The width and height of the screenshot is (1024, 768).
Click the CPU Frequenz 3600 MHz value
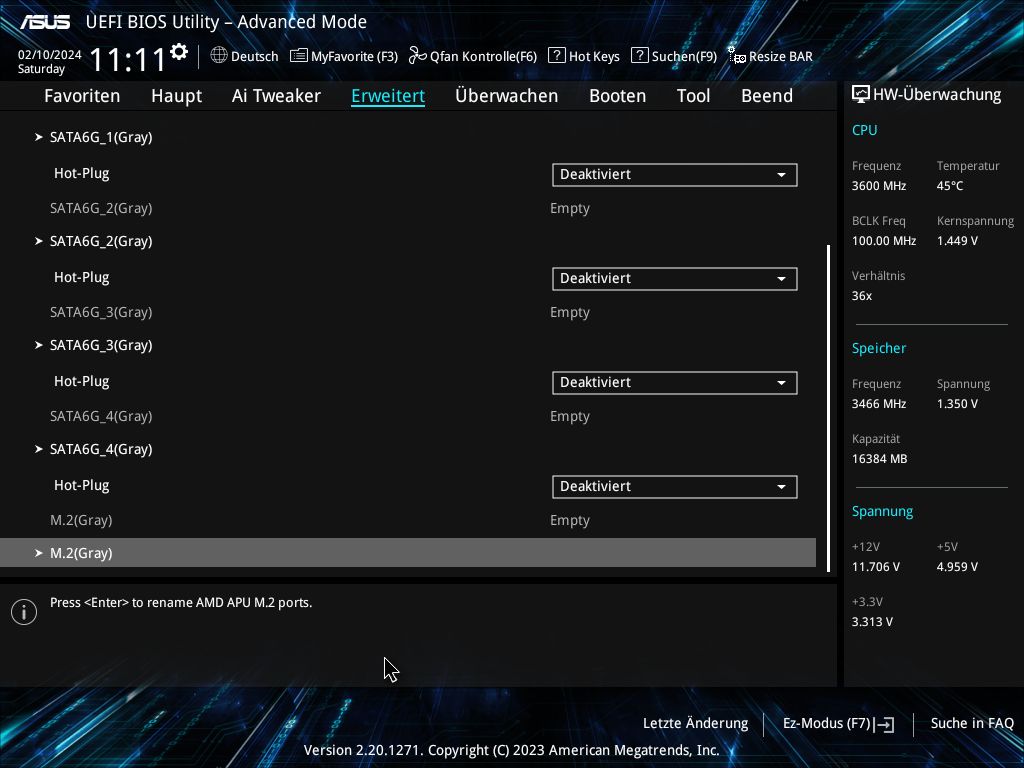tap(879, 185)
